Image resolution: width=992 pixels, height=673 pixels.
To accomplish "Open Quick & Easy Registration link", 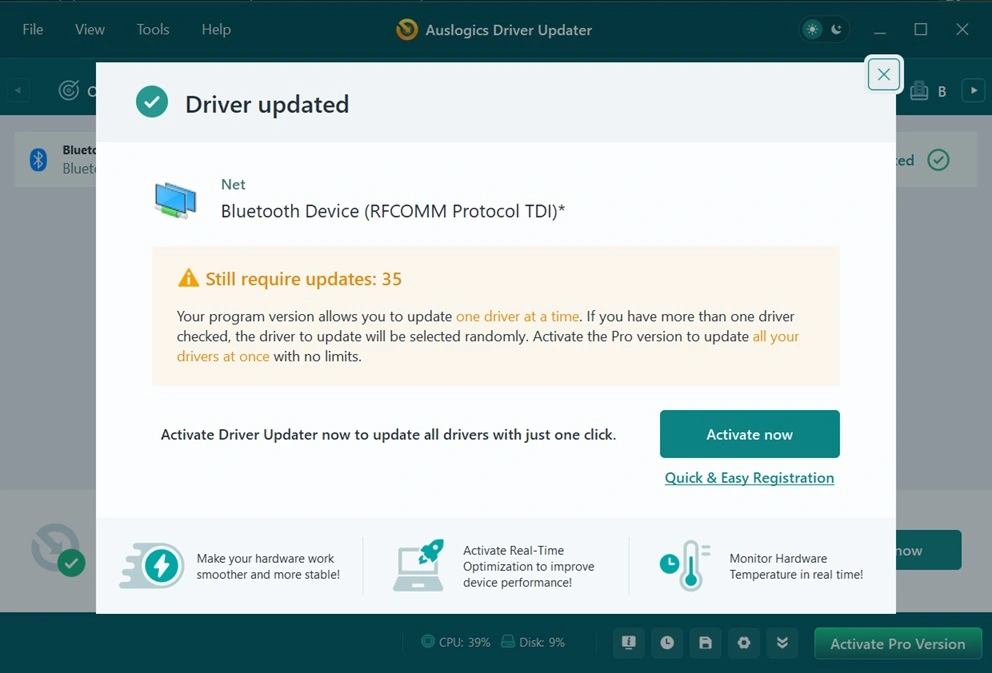I will tap(749, 478).
